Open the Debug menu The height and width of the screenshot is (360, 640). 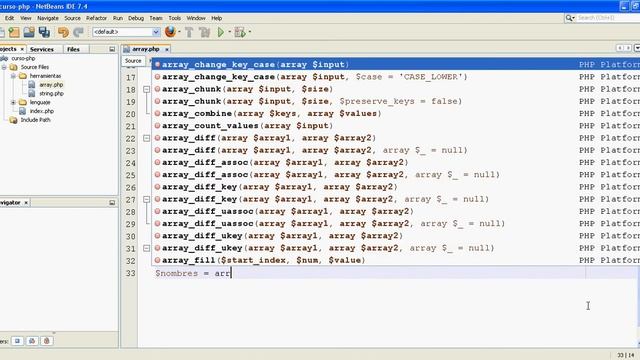(x=136, y=18)
